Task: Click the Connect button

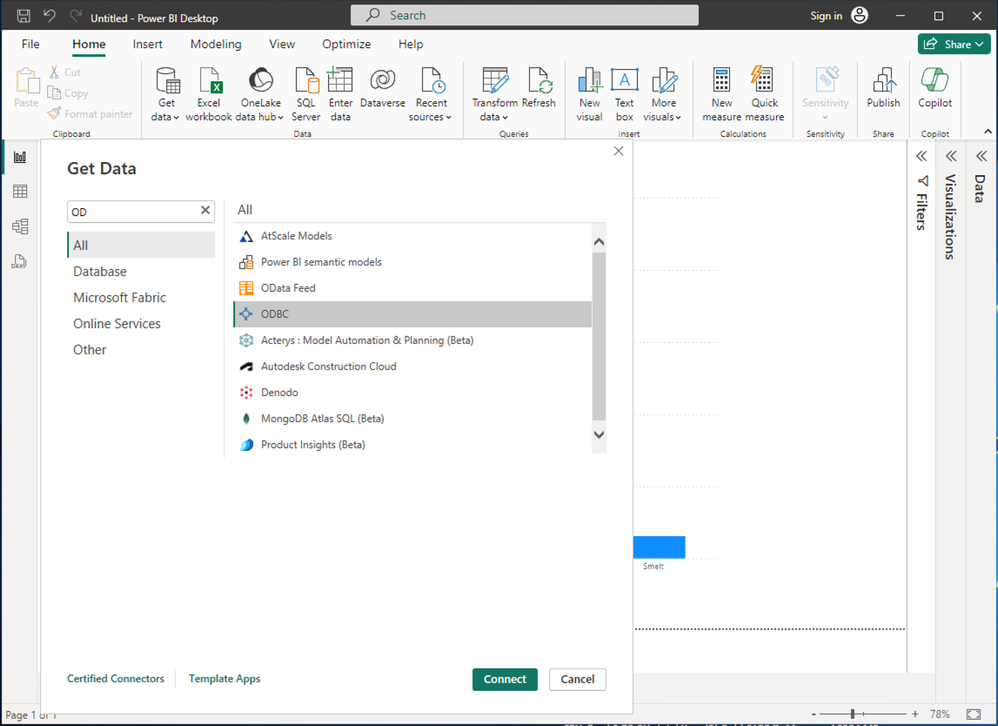Action: pyautogui.click(x=504, y=679)
